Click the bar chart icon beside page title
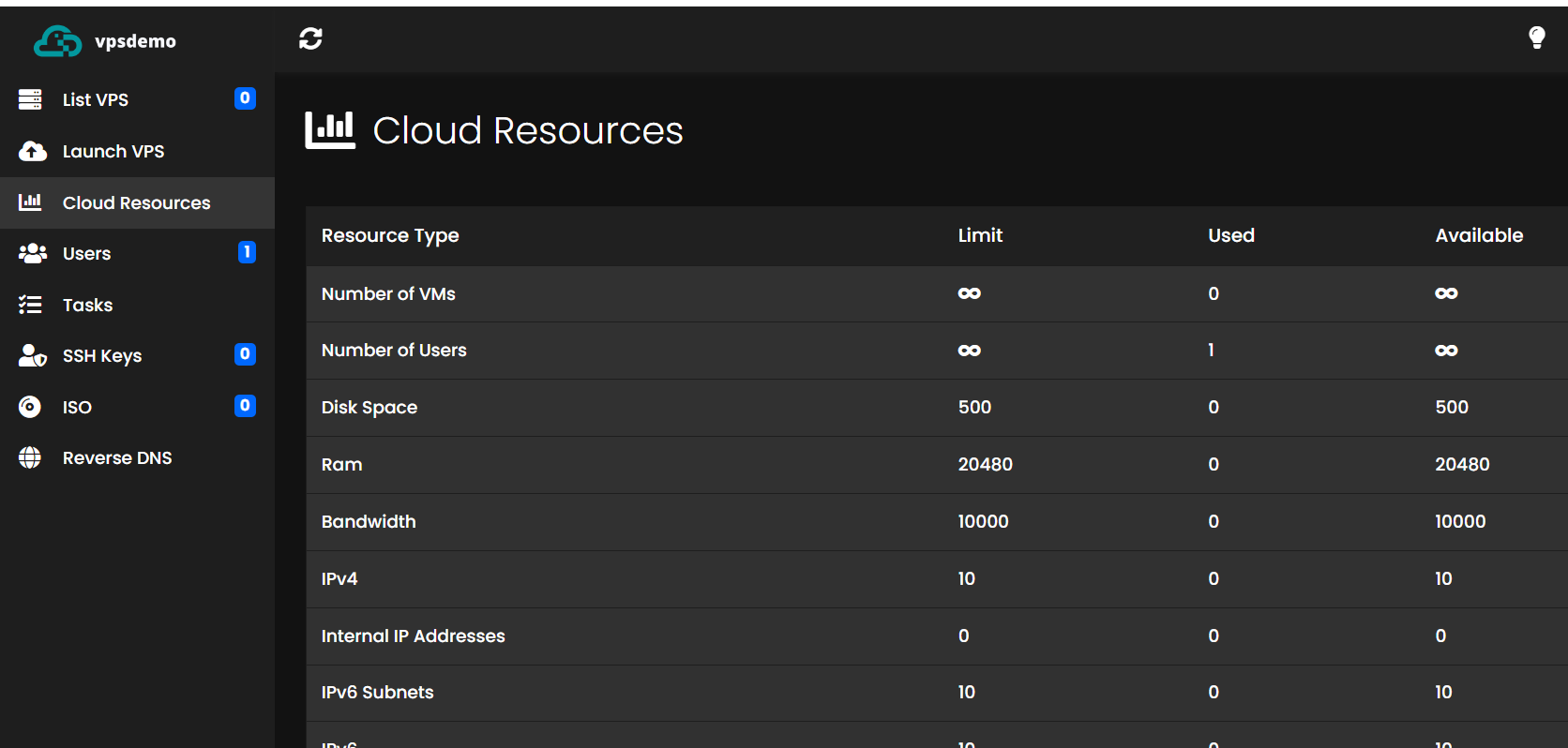The image size is (1568, 748). coord(330,129)
